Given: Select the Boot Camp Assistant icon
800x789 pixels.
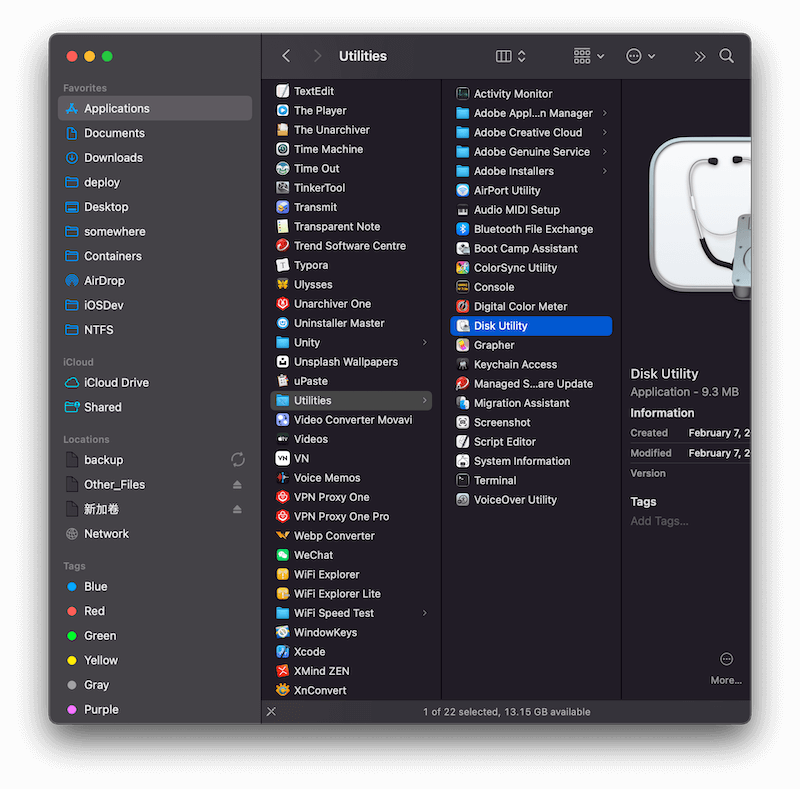Looking at the screenshot, I should click(462, 249).
